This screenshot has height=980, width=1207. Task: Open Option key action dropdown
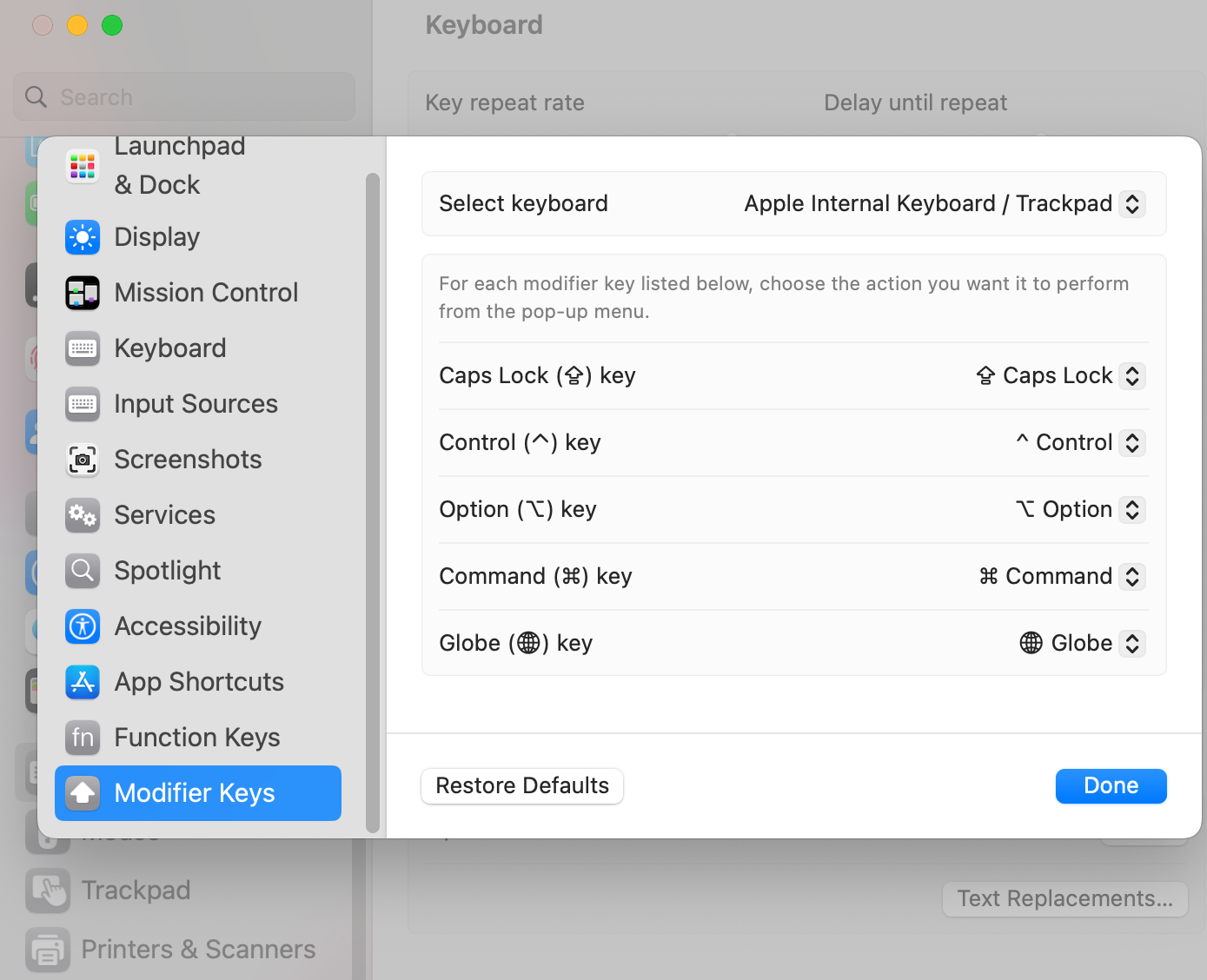click(1132, 510)
